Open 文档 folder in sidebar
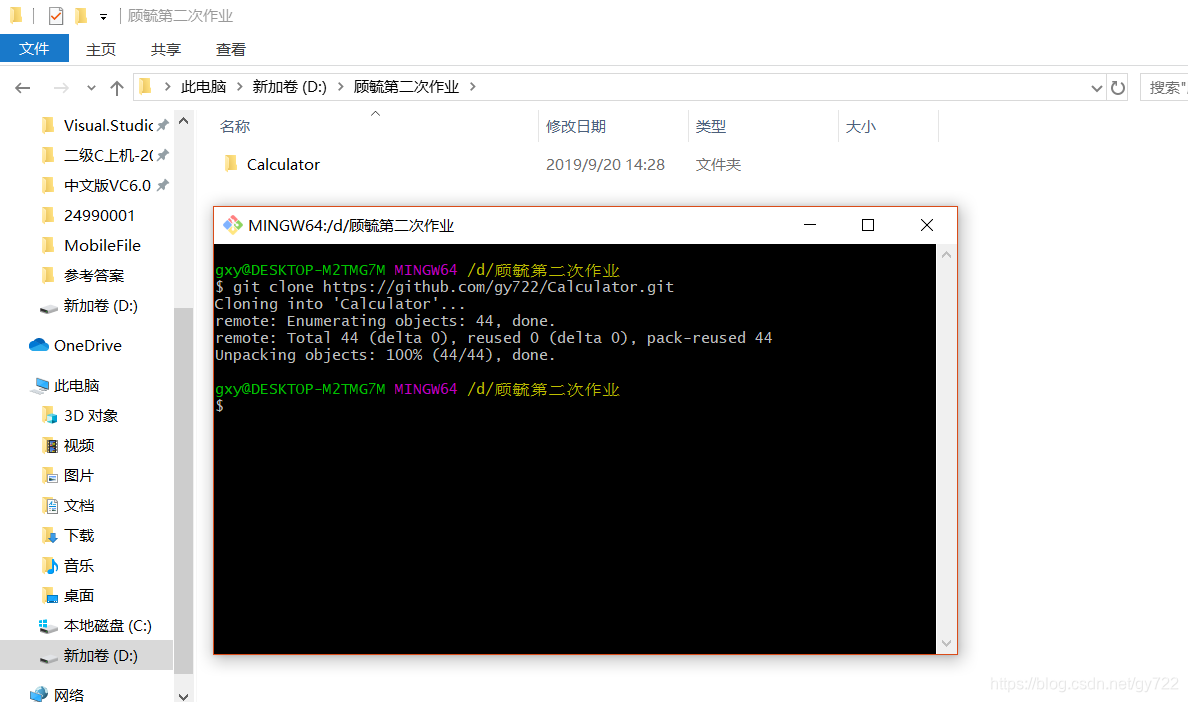1188x702 pixels. [78, 506]
